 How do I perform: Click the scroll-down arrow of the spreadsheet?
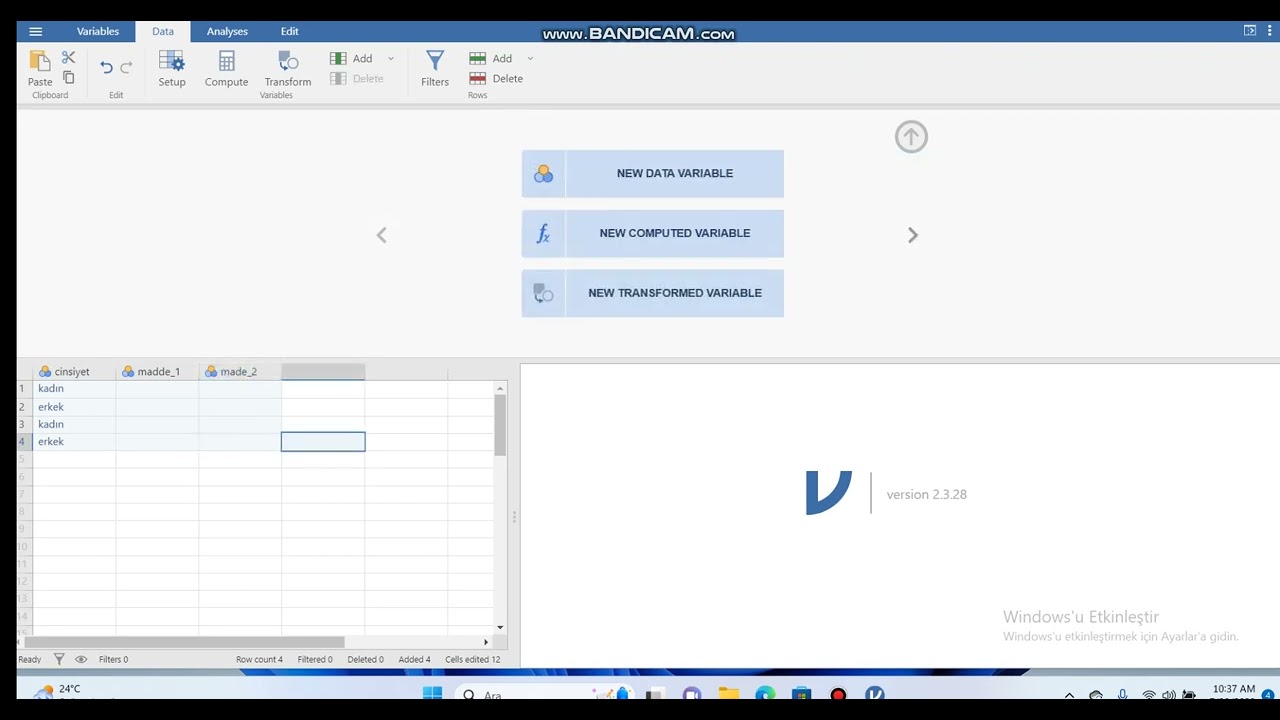pos(500,628)
